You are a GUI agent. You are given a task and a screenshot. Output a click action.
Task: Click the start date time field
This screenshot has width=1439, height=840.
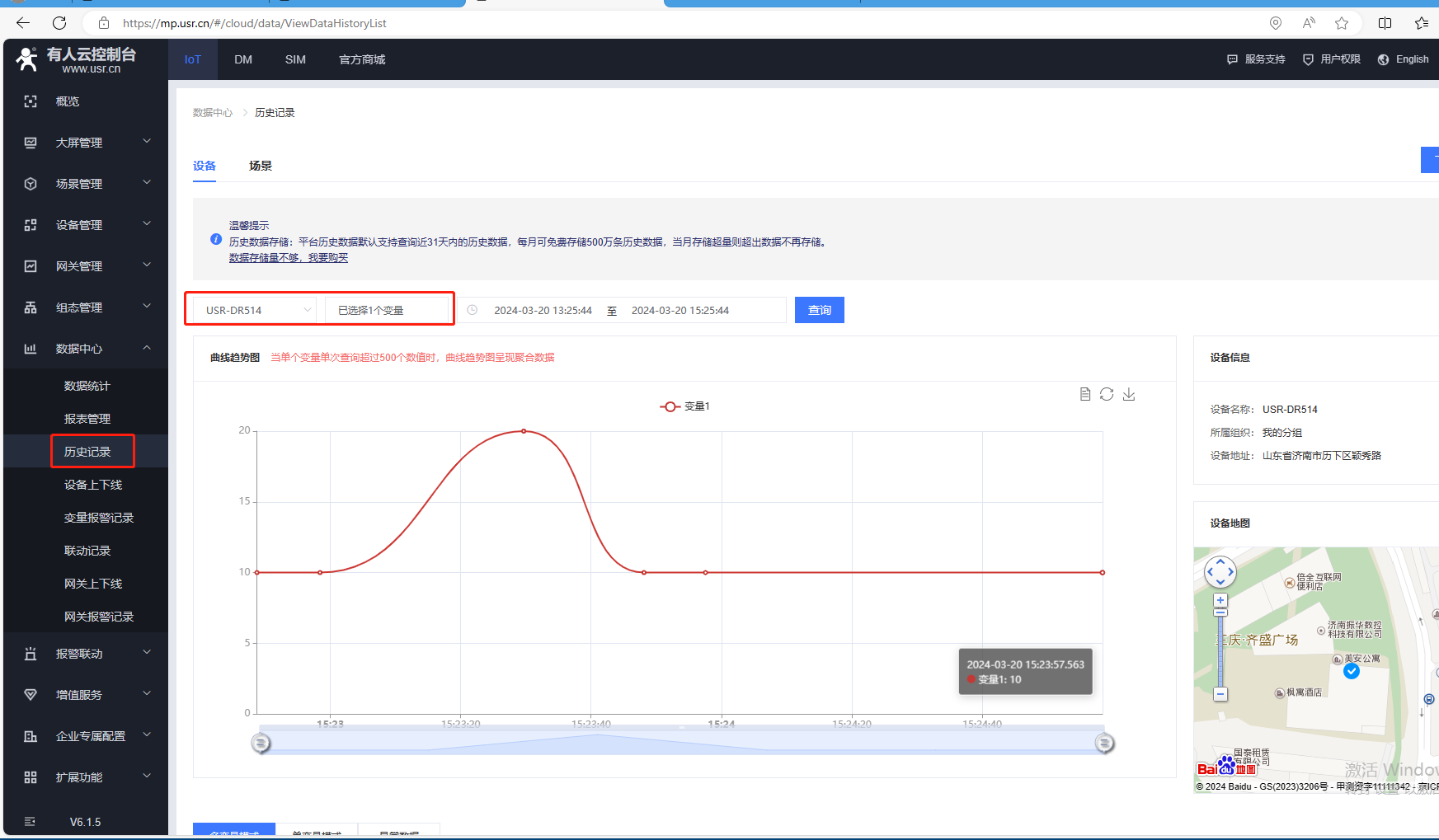pos(543,310)
